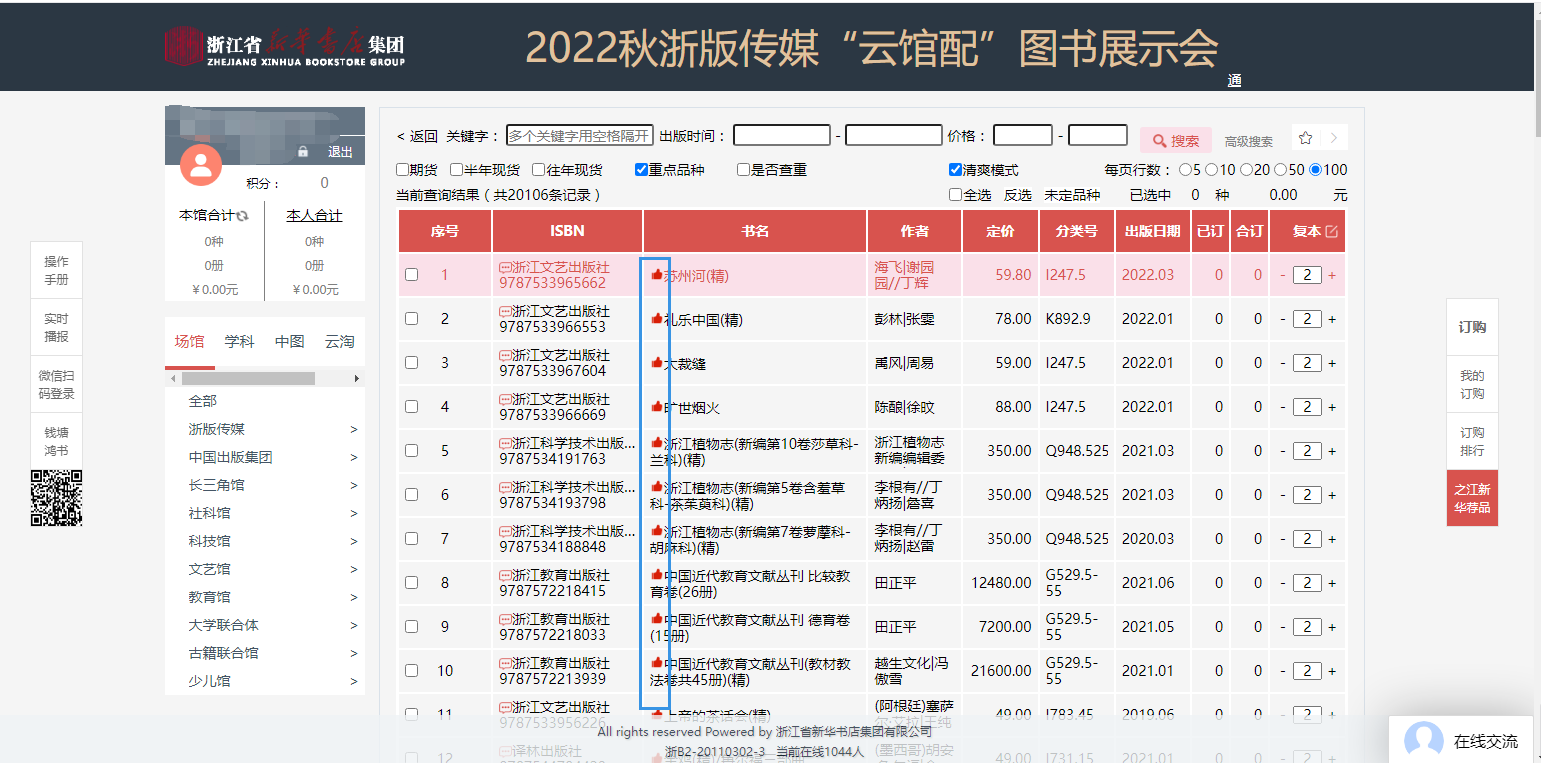The image size is (1541, 763).
Task: Click the thumbs-up icon beside 礼乐中国(精)
Action: point(657,319)
